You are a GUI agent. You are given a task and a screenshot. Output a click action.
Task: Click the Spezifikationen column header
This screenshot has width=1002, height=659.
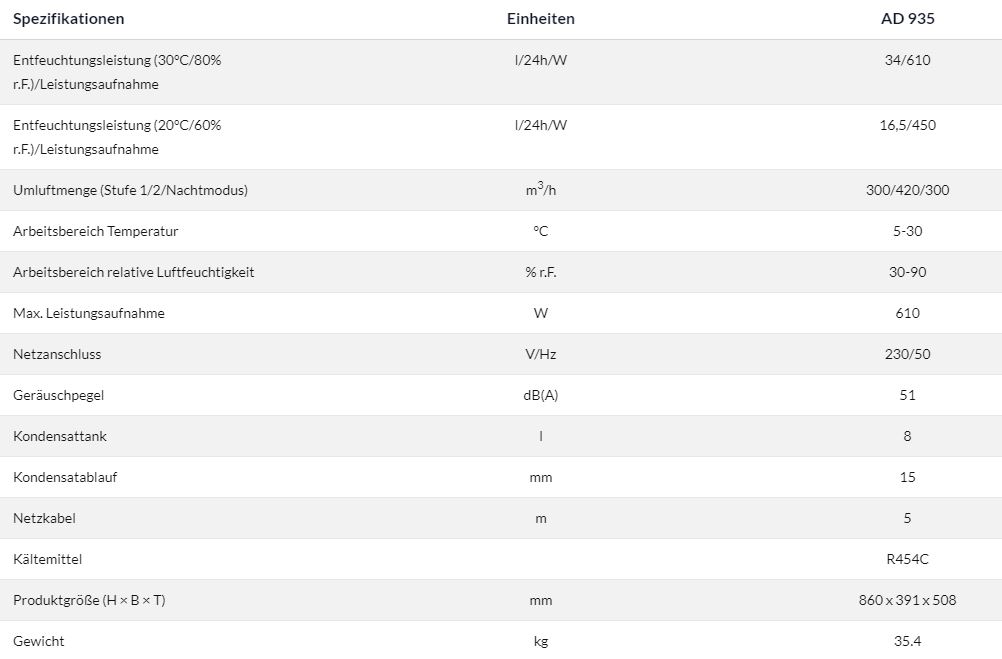(x=68, y=19)
